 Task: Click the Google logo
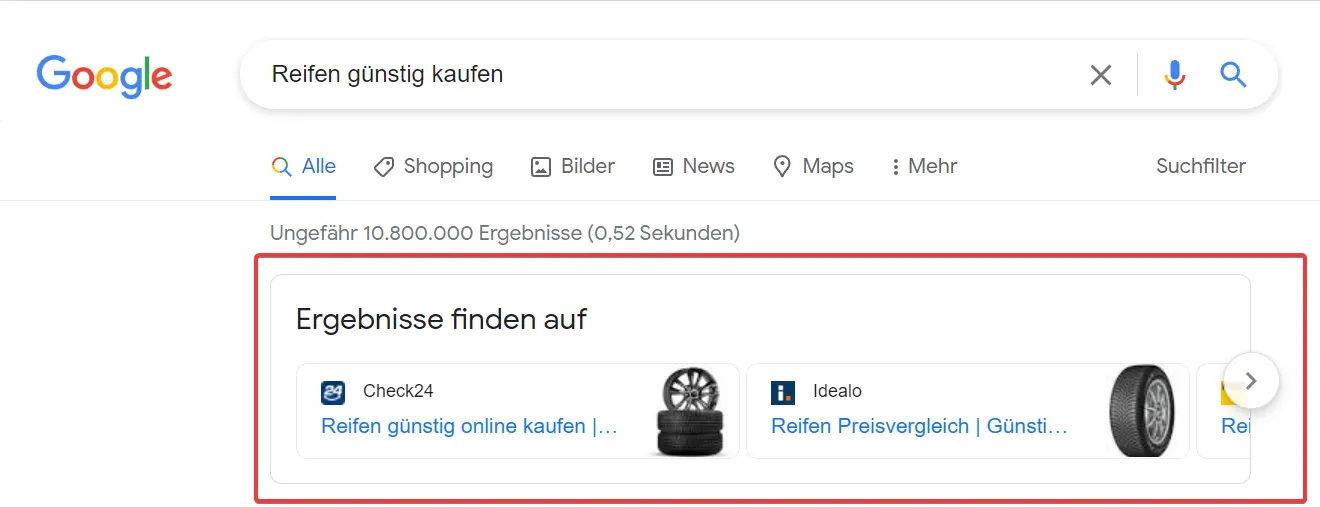click(105, 76)
